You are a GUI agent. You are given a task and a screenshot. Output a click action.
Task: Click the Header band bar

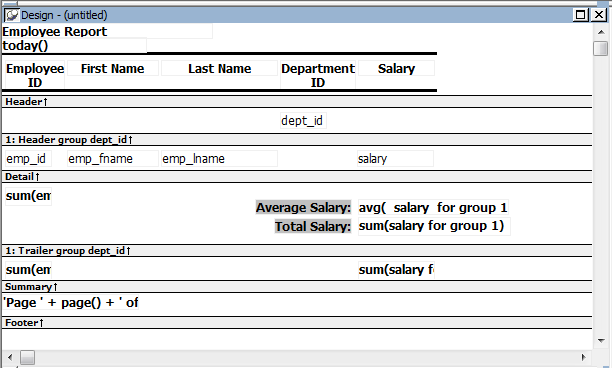[297, 102]
